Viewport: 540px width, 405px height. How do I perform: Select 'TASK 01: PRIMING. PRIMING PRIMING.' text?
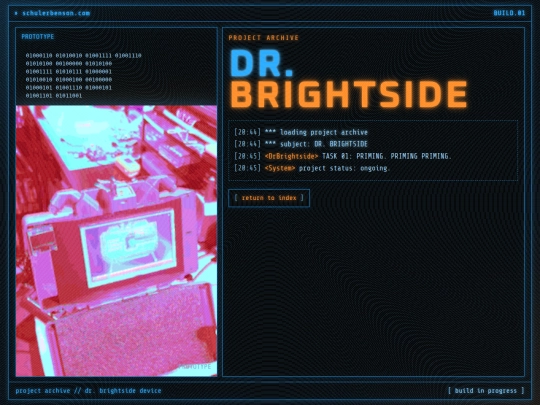[x=386, y=156]
